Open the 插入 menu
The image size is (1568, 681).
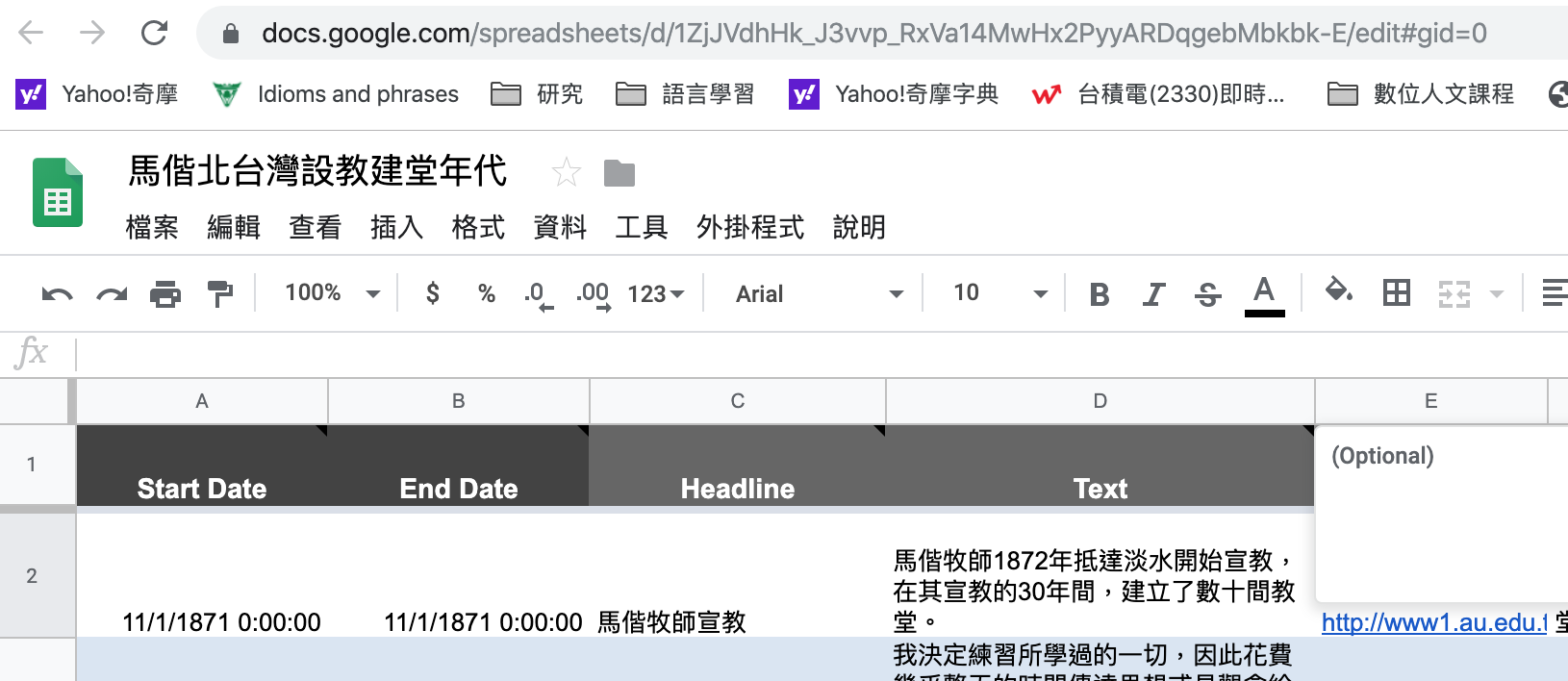397,228
